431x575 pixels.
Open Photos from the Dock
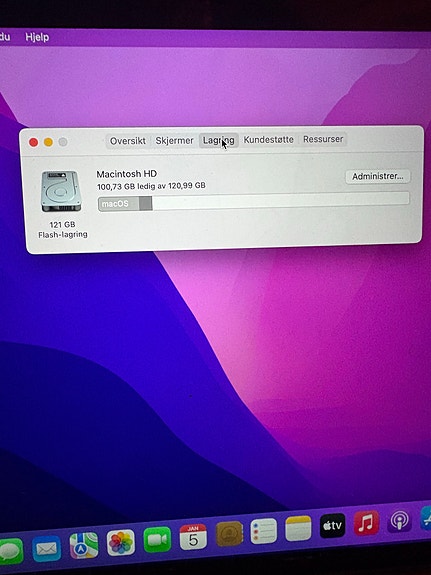point(121,543)
